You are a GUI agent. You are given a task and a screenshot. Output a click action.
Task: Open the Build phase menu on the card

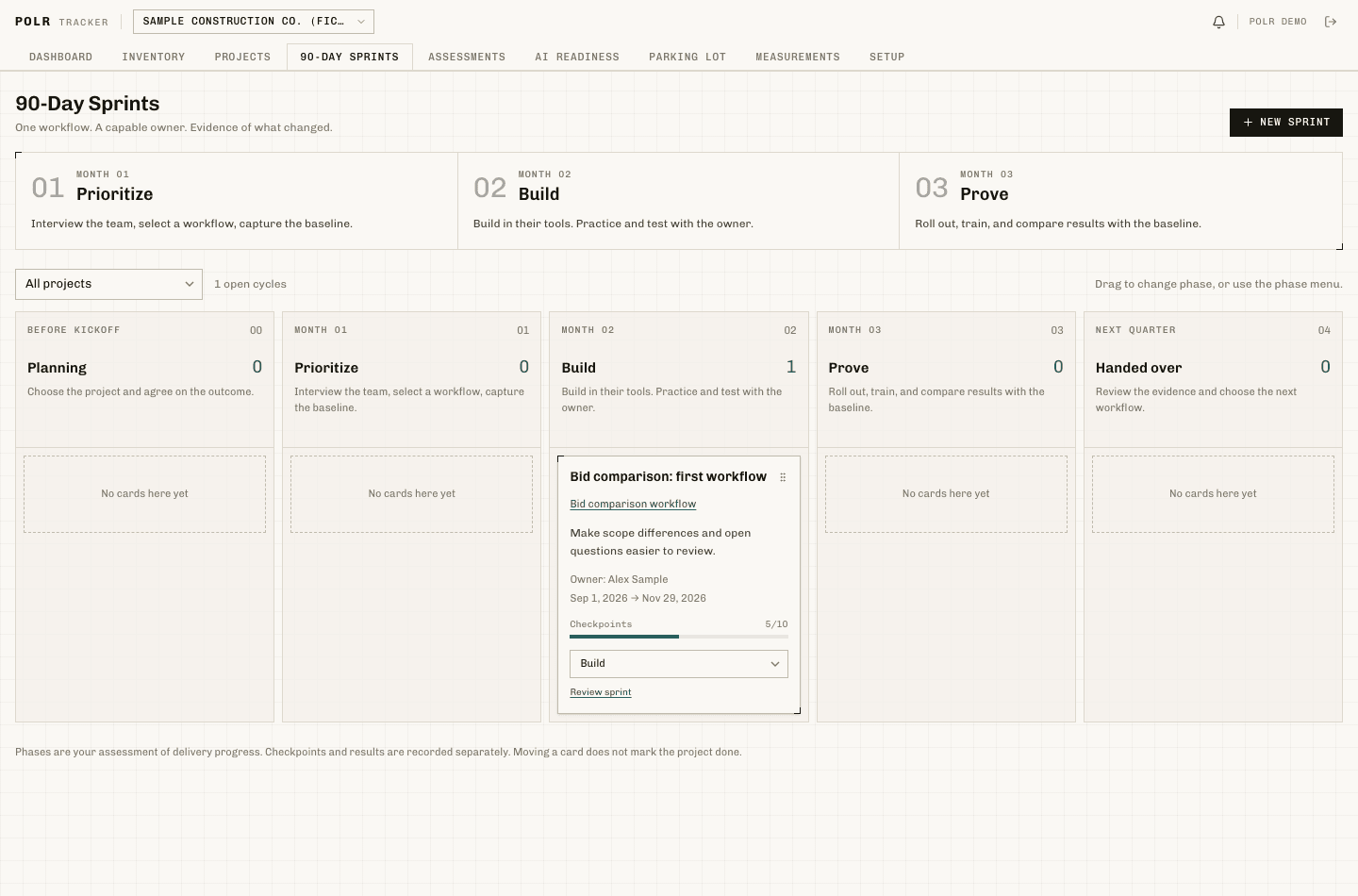679,664
